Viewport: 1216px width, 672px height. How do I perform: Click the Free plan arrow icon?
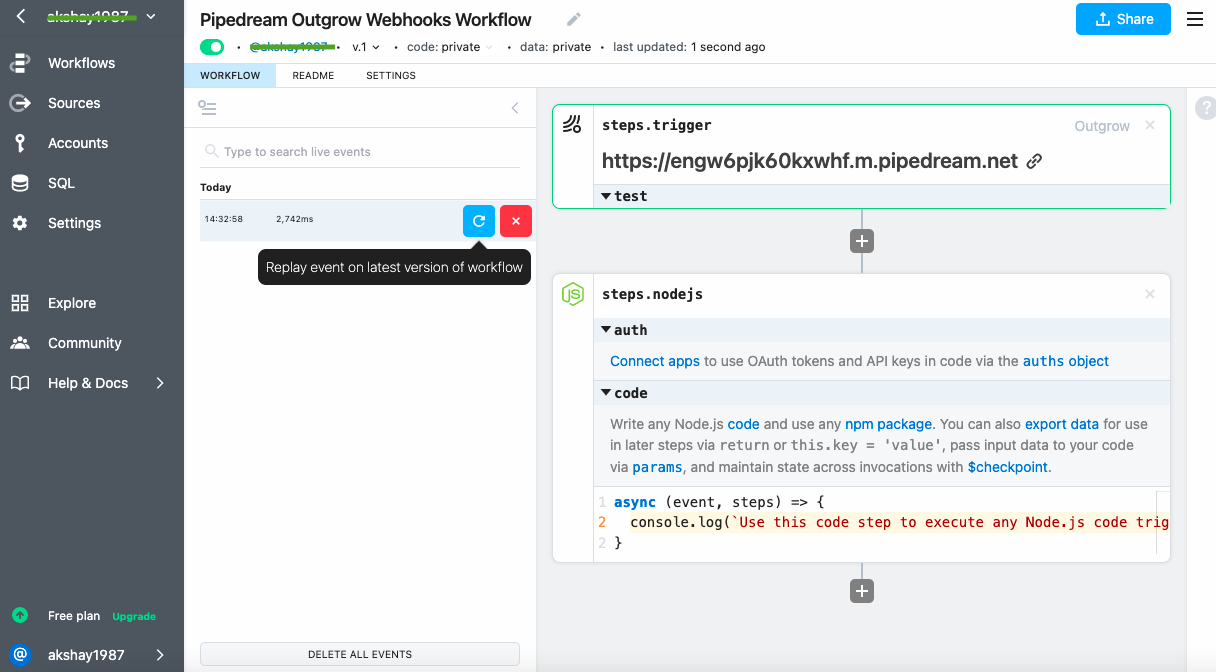[20, 615]
